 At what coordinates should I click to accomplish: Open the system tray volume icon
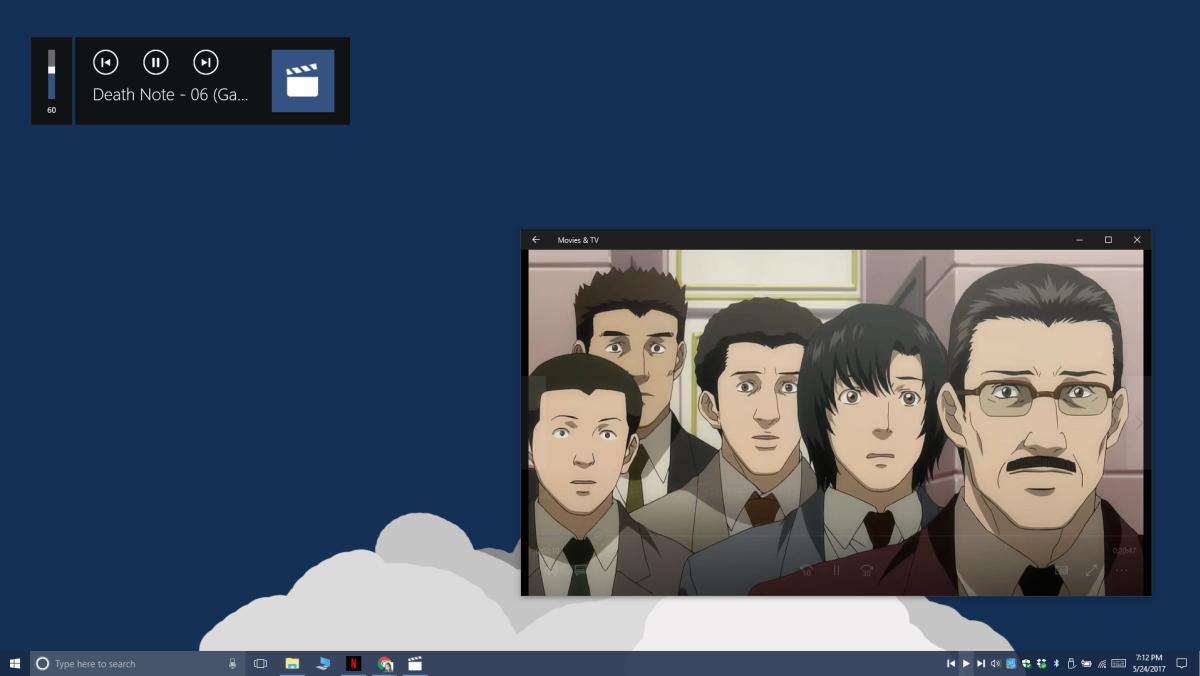pyautogui.click(x=995, y=663)
